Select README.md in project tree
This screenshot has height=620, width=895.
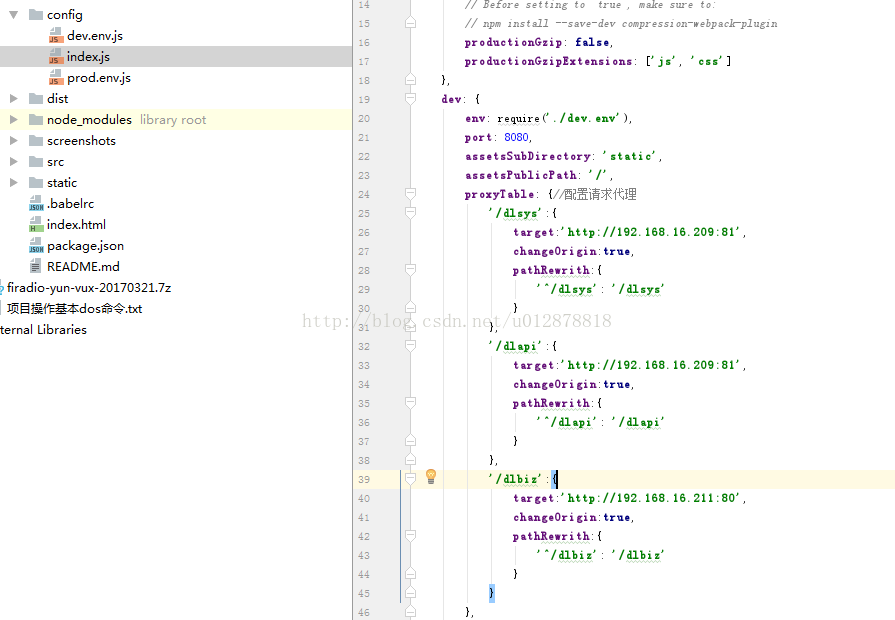click(83, 267)
